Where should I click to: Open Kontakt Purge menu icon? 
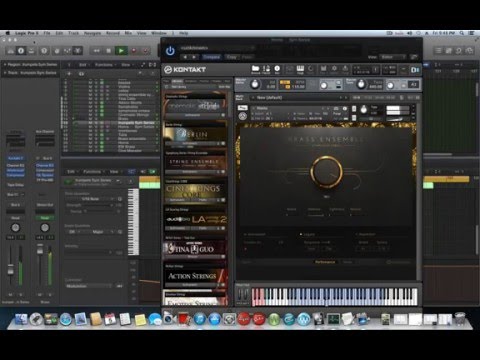[x=345, y=69]
